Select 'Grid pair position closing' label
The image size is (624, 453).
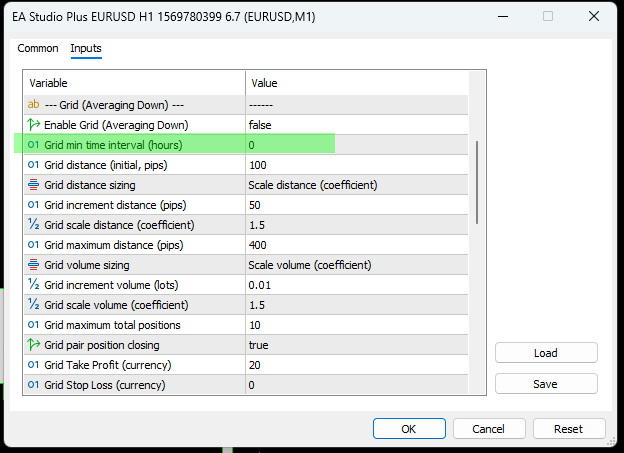coord(102,345)
